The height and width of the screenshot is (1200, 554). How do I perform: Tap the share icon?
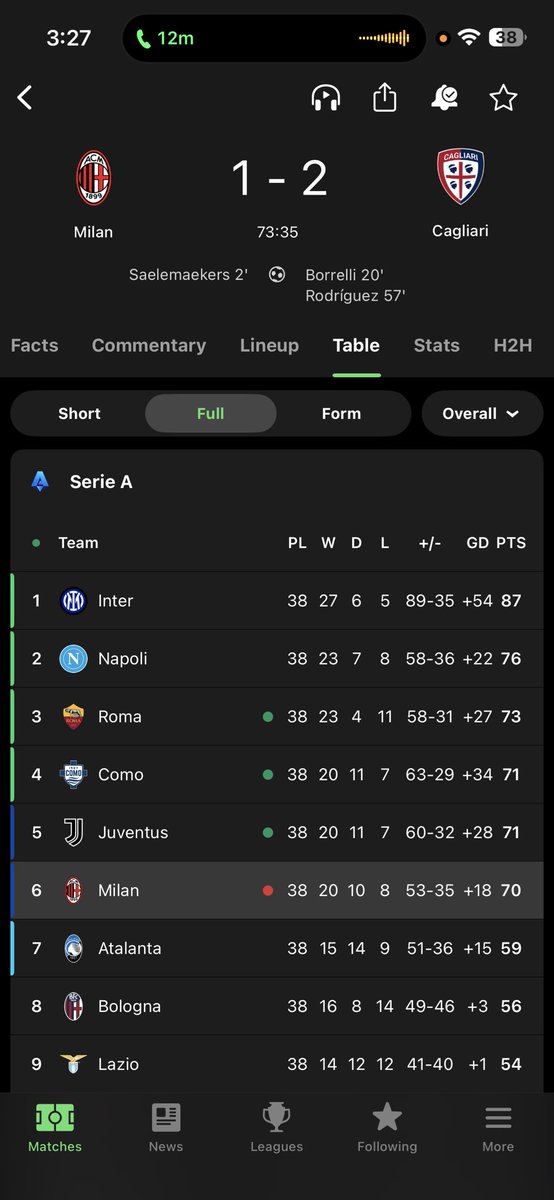pos(385,97)
